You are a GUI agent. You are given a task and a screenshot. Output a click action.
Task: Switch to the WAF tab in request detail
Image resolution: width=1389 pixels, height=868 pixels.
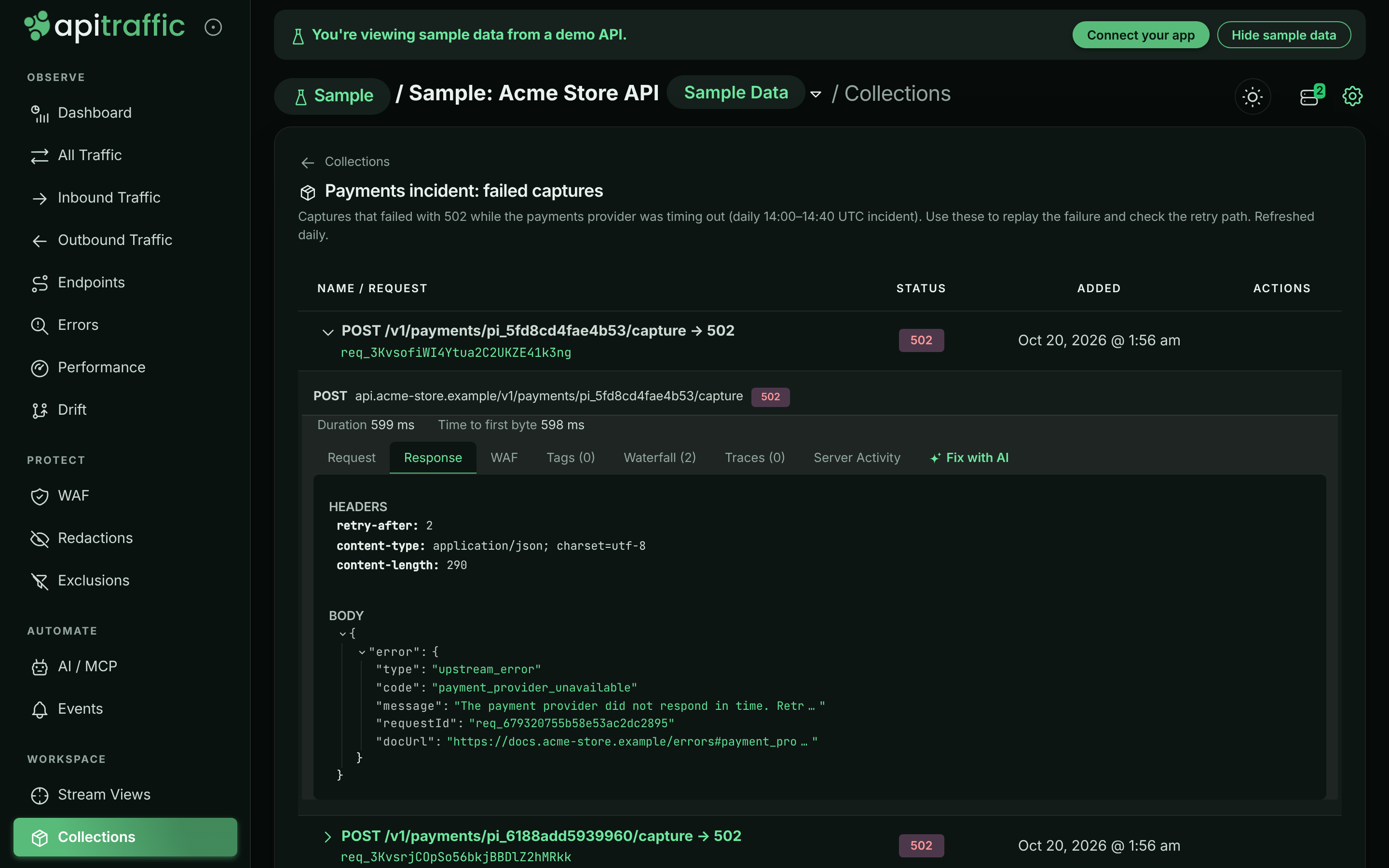pos(504,458)
